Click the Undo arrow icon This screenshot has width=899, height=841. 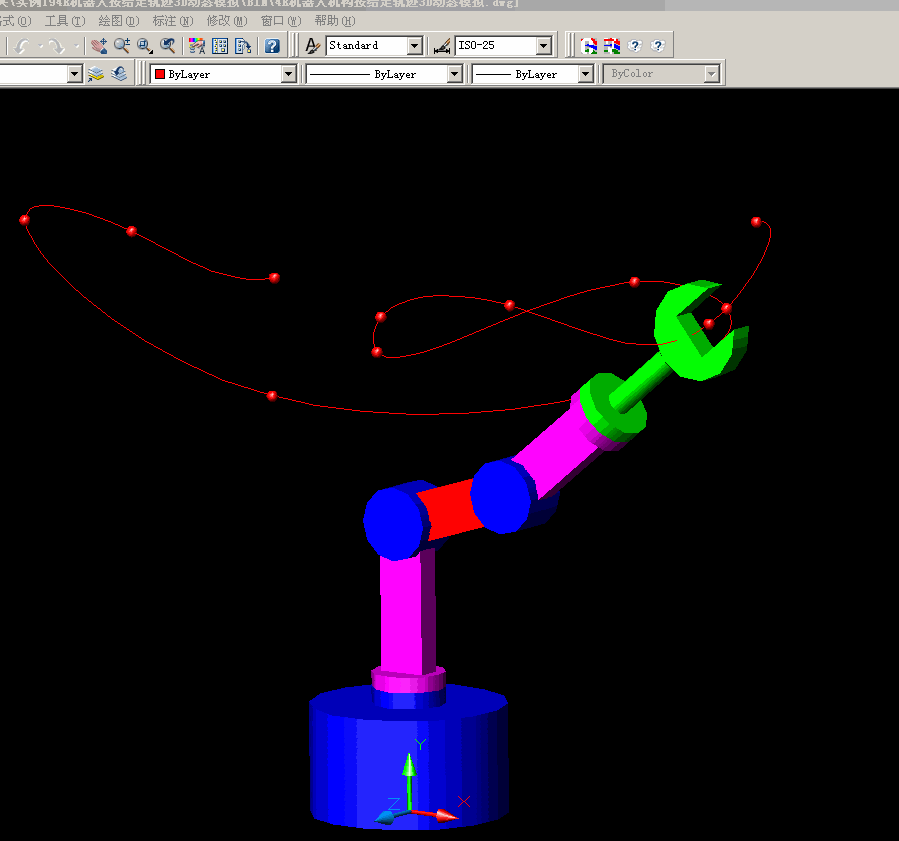click(x=22, y=46)
